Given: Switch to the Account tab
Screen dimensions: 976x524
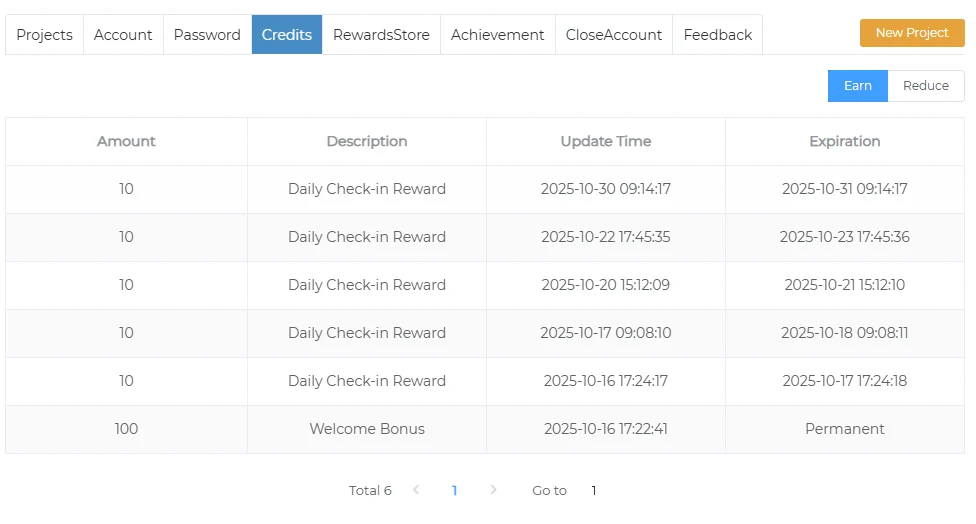Looking at the screenshot, I should pos(123,35).
